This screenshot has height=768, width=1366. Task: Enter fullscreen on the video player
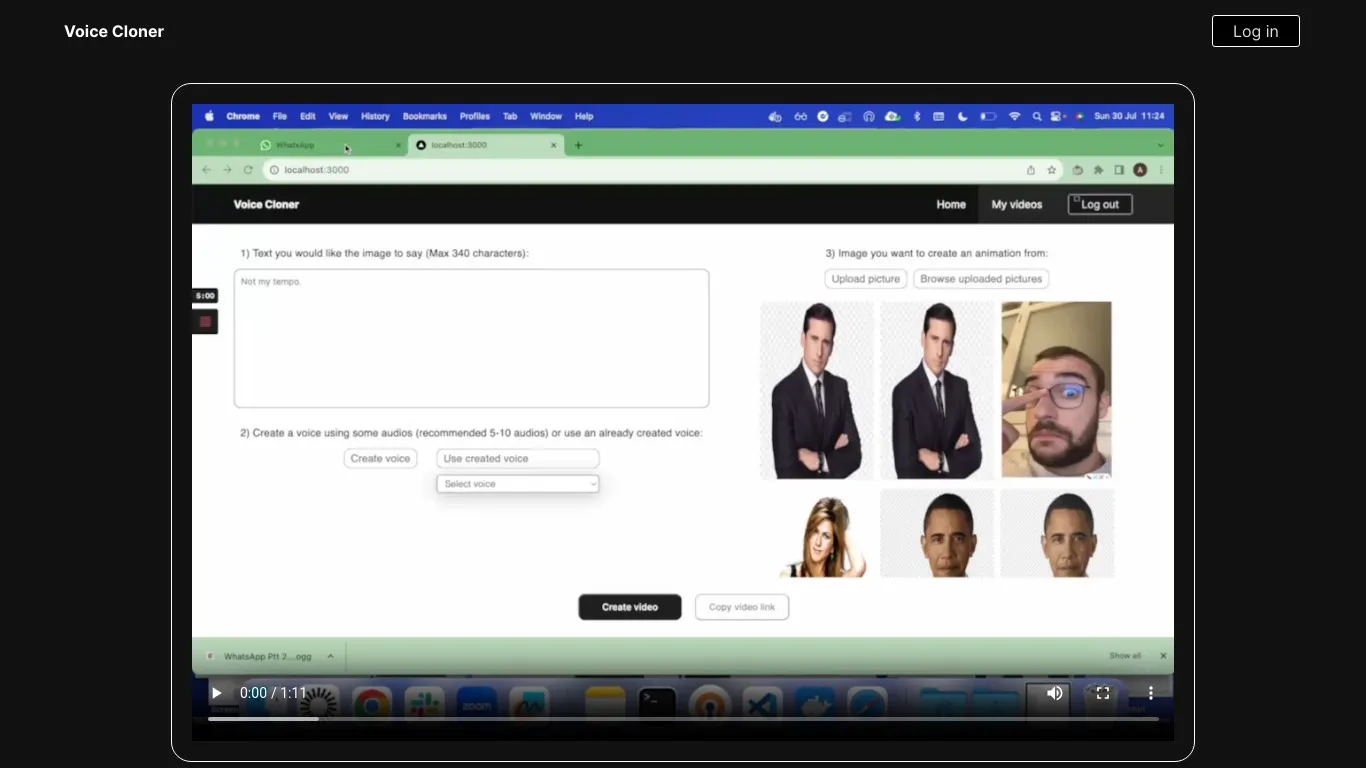coord(1103,693)
